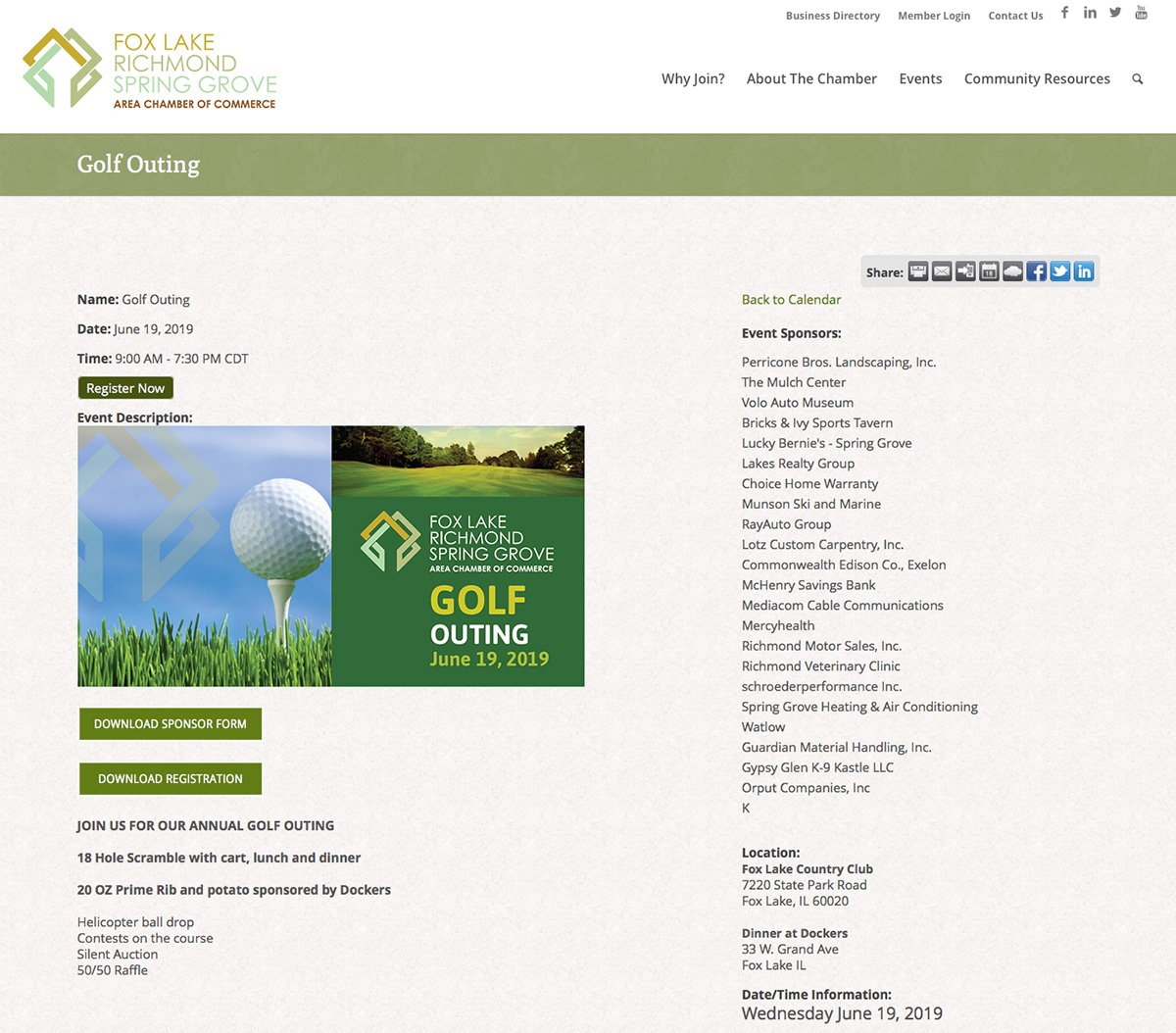Open sponsor The Mulch Center
This screenshot has height=1033, width=1176.
(794, 382)
